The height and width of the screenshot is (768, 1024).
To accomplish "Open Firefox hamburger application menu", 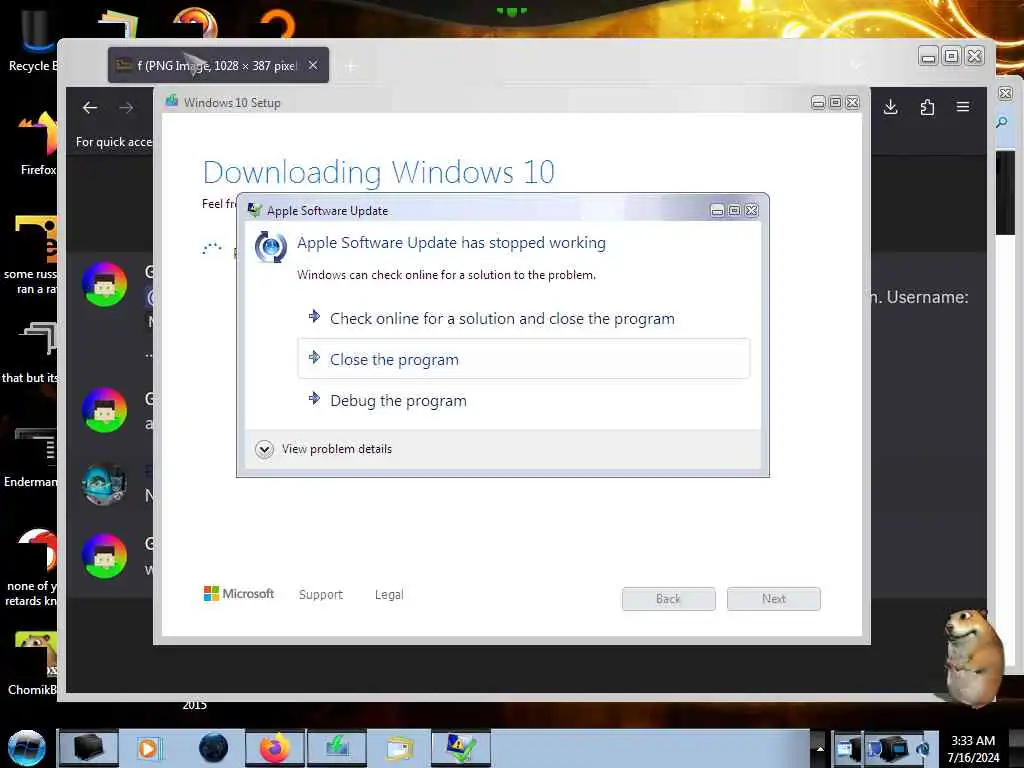I will (x=963, y=106).
